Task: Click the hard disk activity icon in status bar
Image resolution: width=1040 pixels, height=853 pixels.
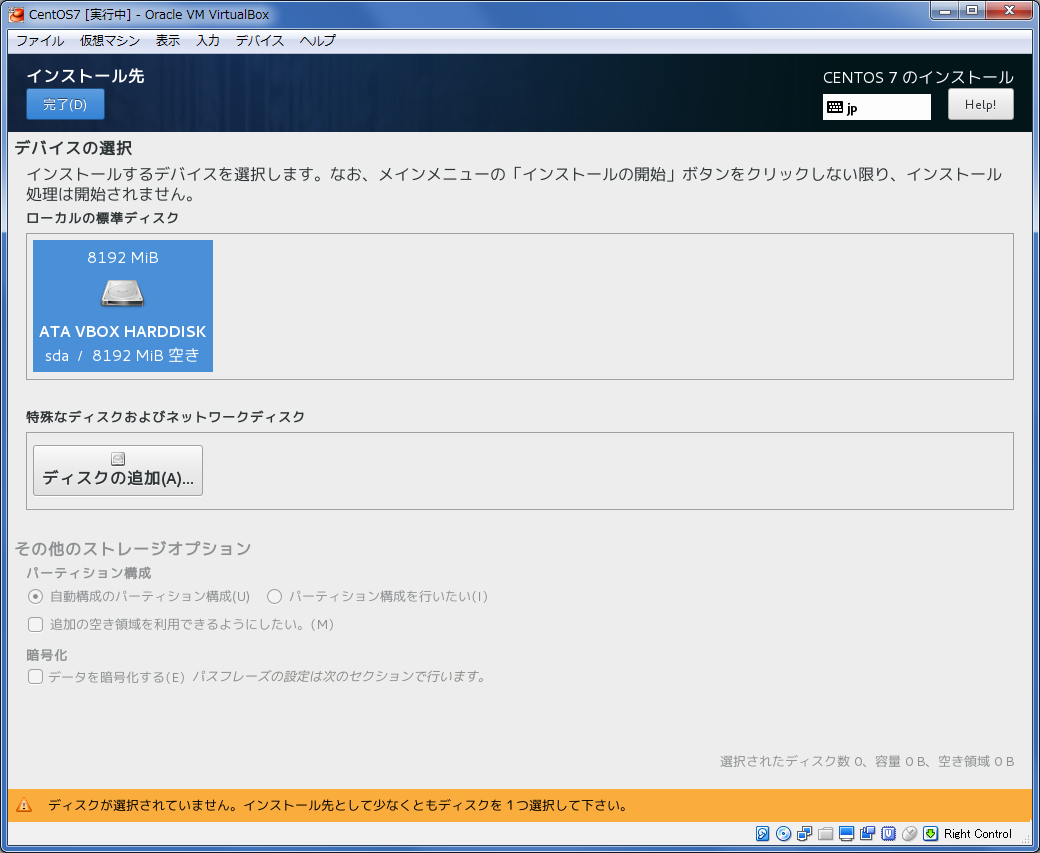Action: click(x=763, y=834)
